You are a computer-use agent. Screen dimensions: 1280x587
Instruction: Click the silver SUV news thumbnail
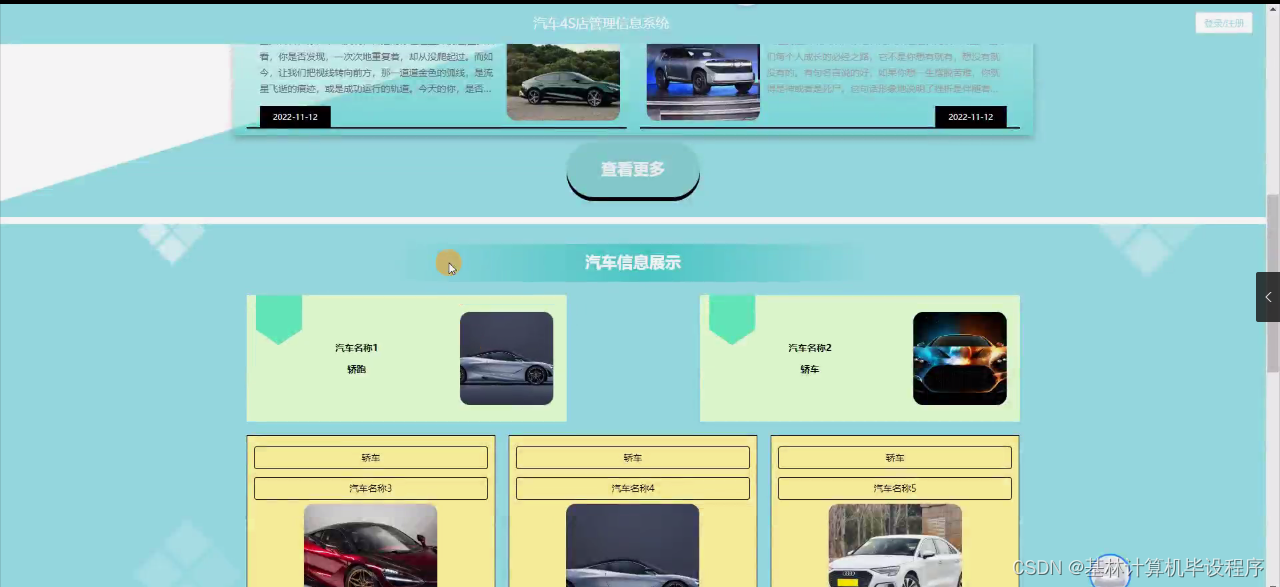pos(703,82)
